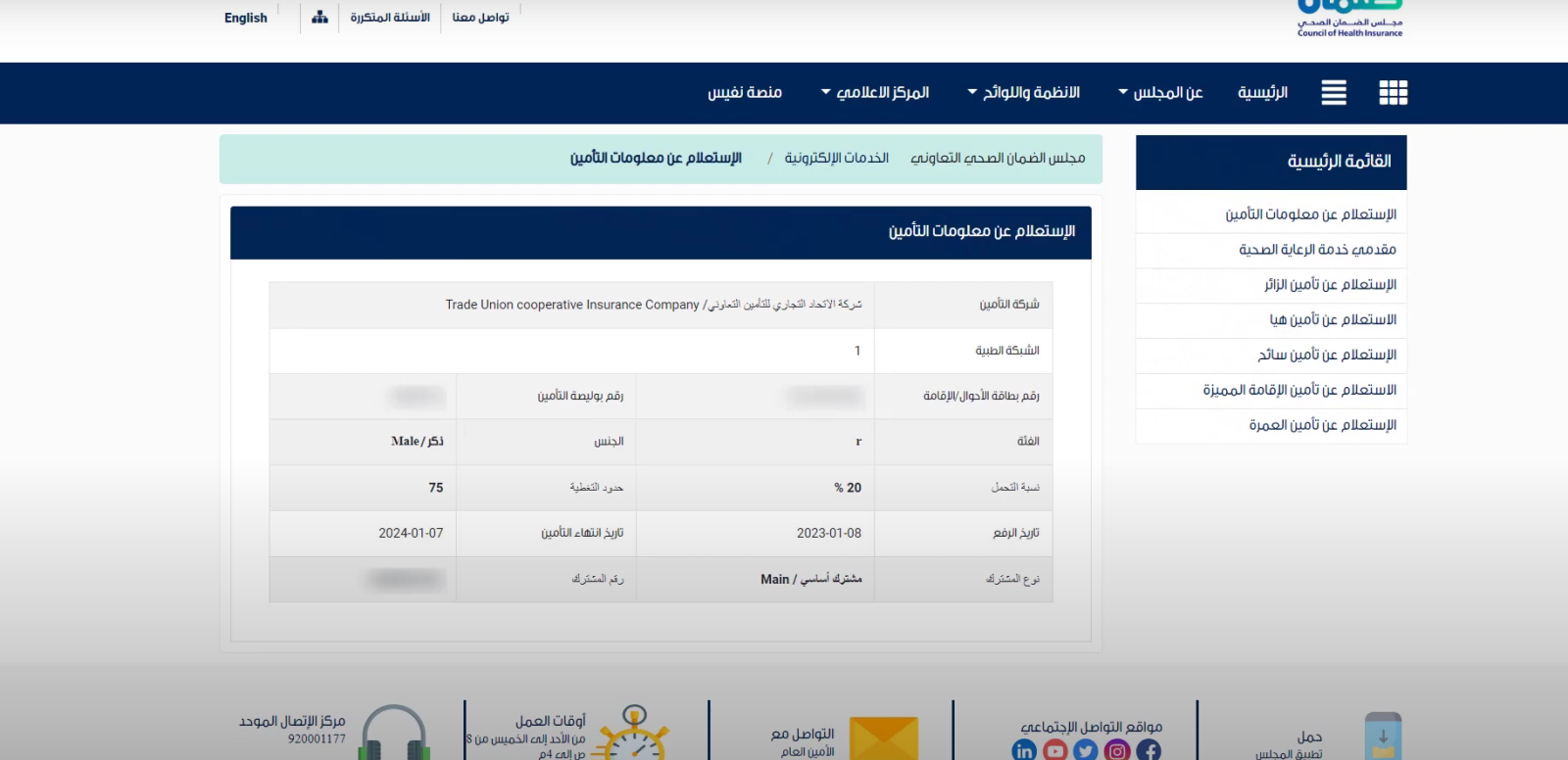Click the شركة التأمين label cell
This screenshot has width=1568, height=760.
[x=963, y=306]
